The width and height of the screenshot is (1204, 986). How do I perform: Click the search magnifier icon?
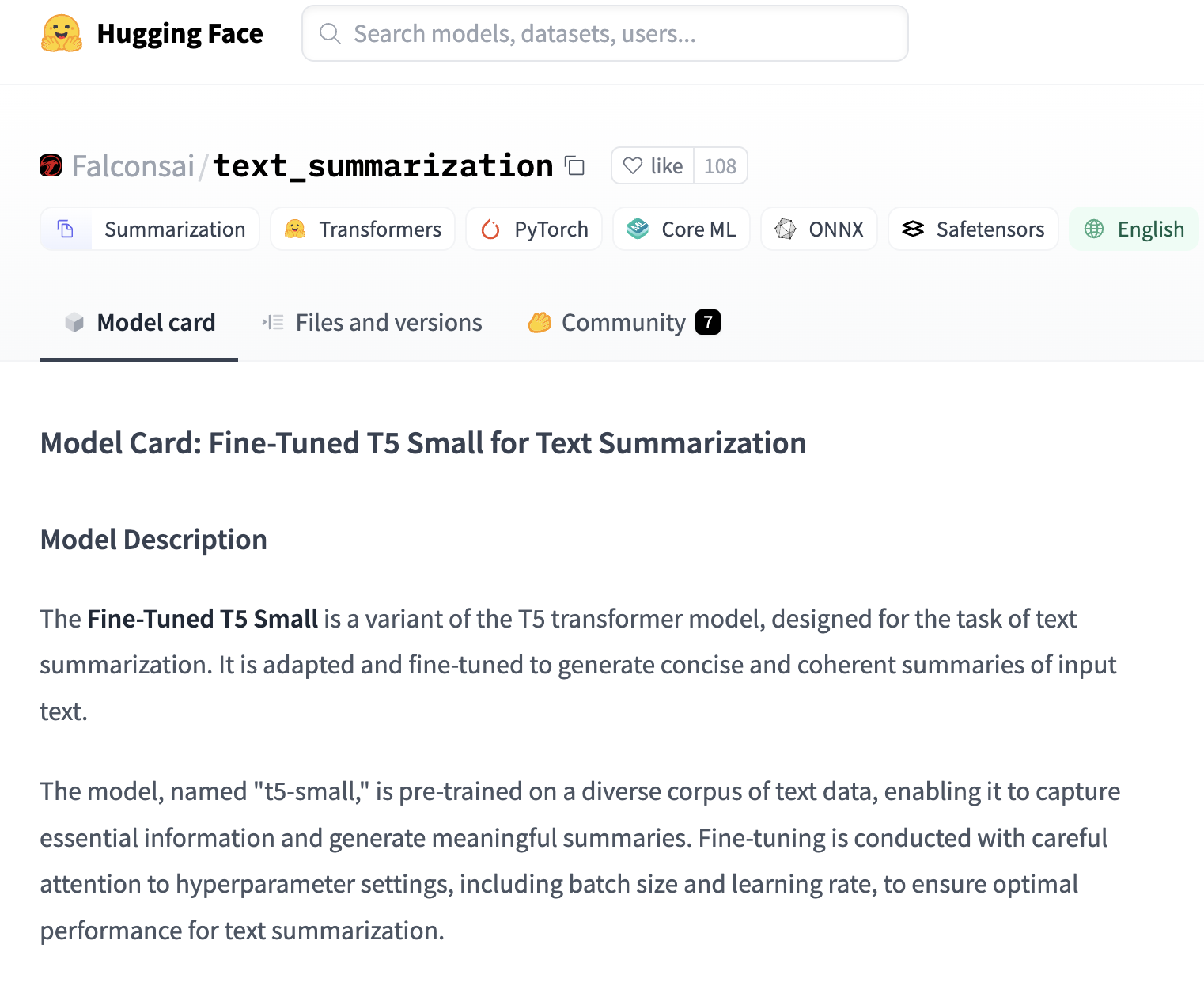pyautogui.click(x=330, y=33)
